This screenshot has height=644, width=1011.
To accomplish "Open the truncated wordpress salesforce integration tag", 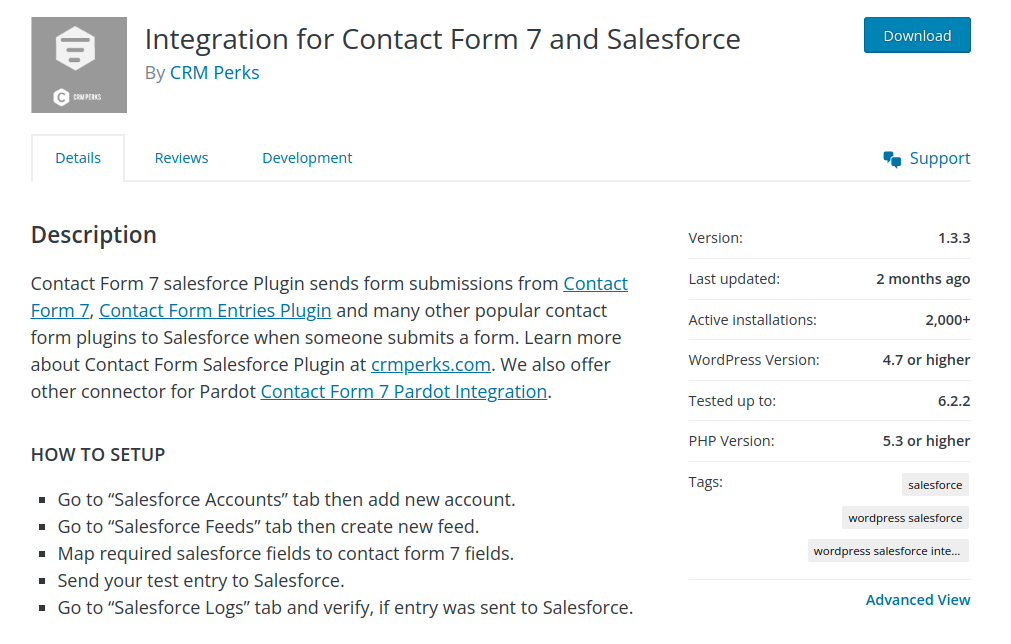I will (887, 550).
